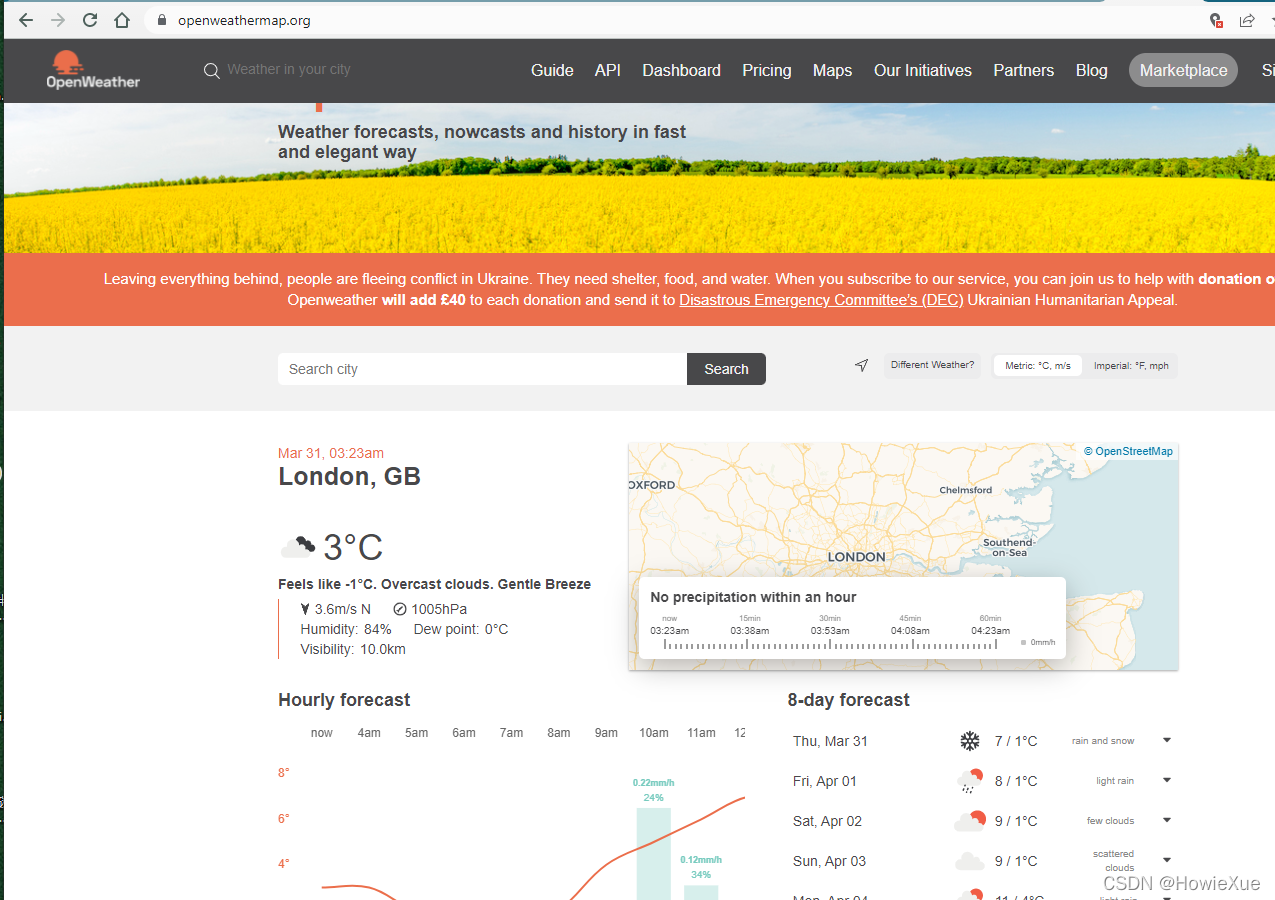Focus the Weather in your city field
The height and width of the screenshot is (900, 1275).
point(288,70)
